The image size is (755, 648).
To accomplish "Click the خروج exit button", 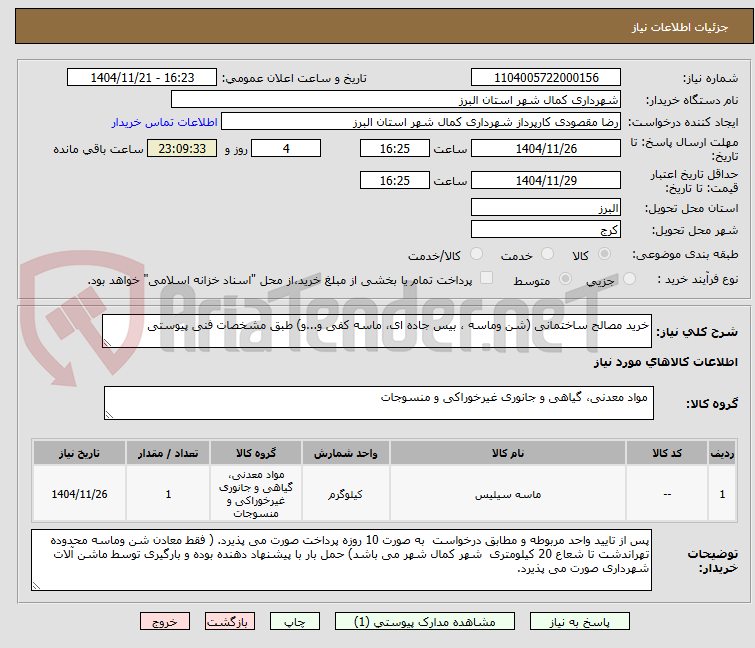I will (x=165, y=621).
